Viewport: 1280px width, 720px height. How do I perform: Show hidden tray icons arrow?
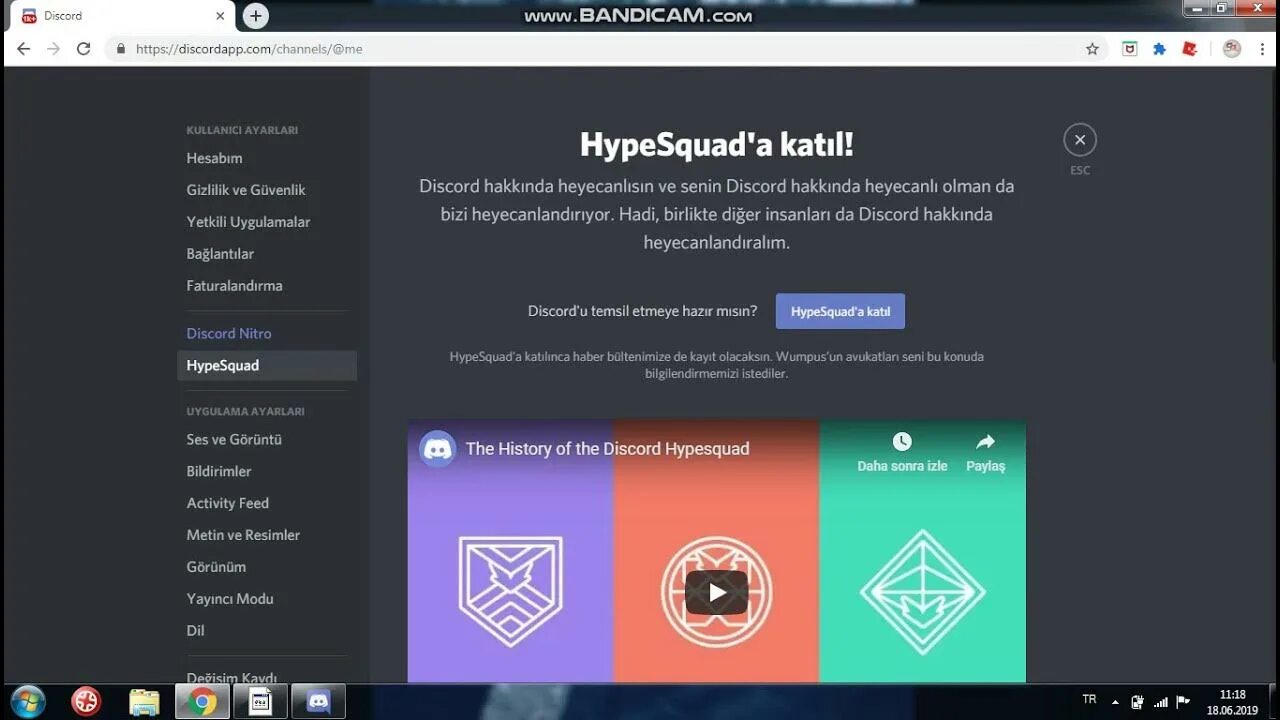pos(1115,702)
